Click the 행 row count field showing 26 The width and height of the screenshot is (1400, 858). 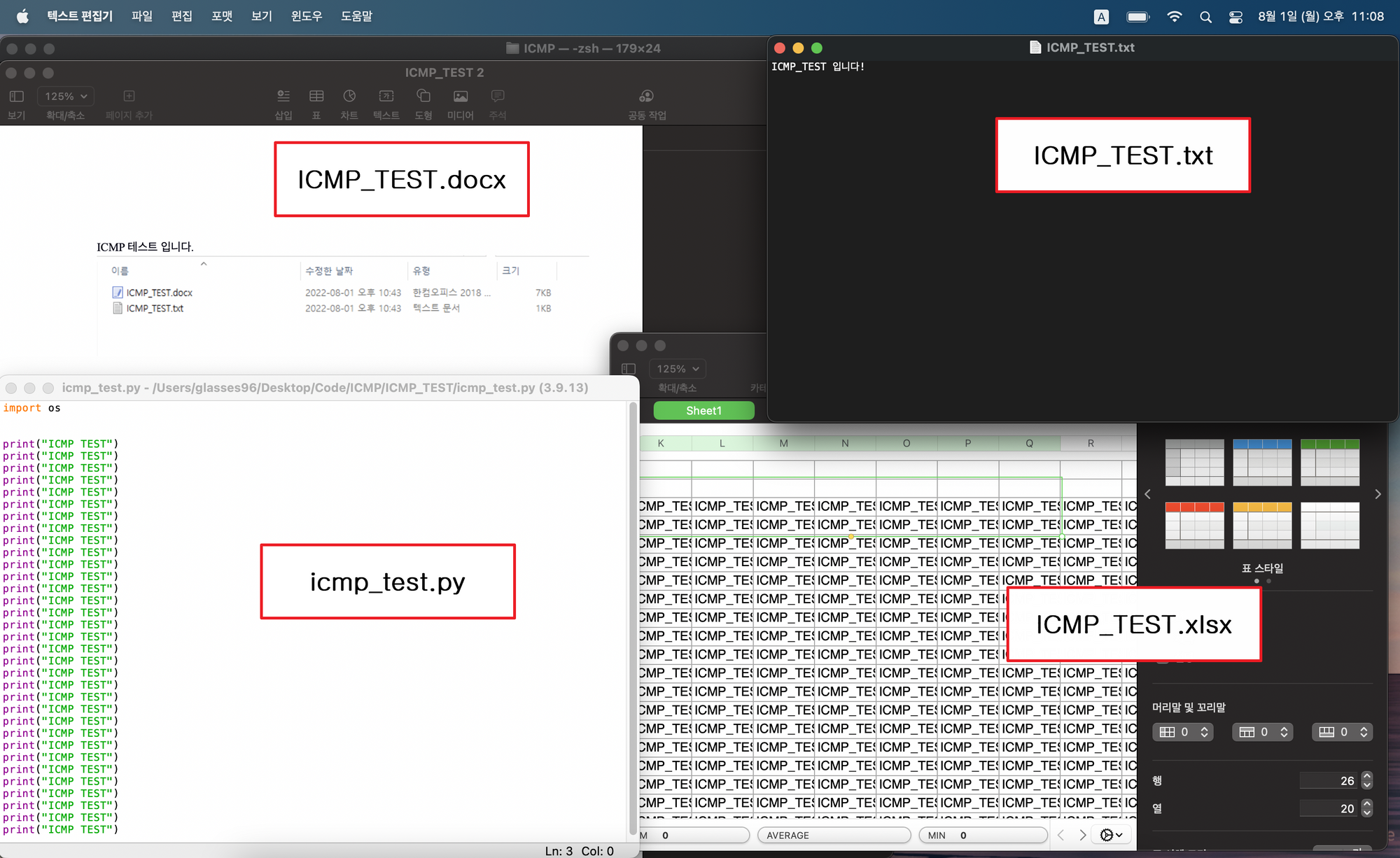1329,780
